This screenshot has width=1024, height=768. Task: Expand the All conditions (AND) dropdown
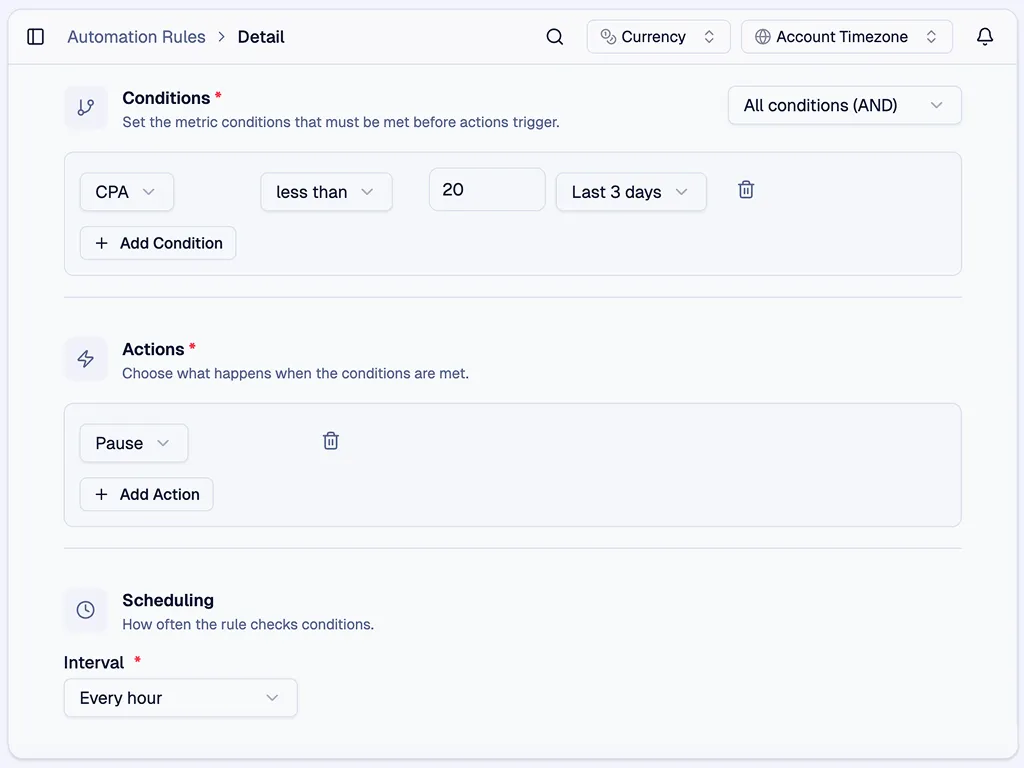(x=844, y=105)
